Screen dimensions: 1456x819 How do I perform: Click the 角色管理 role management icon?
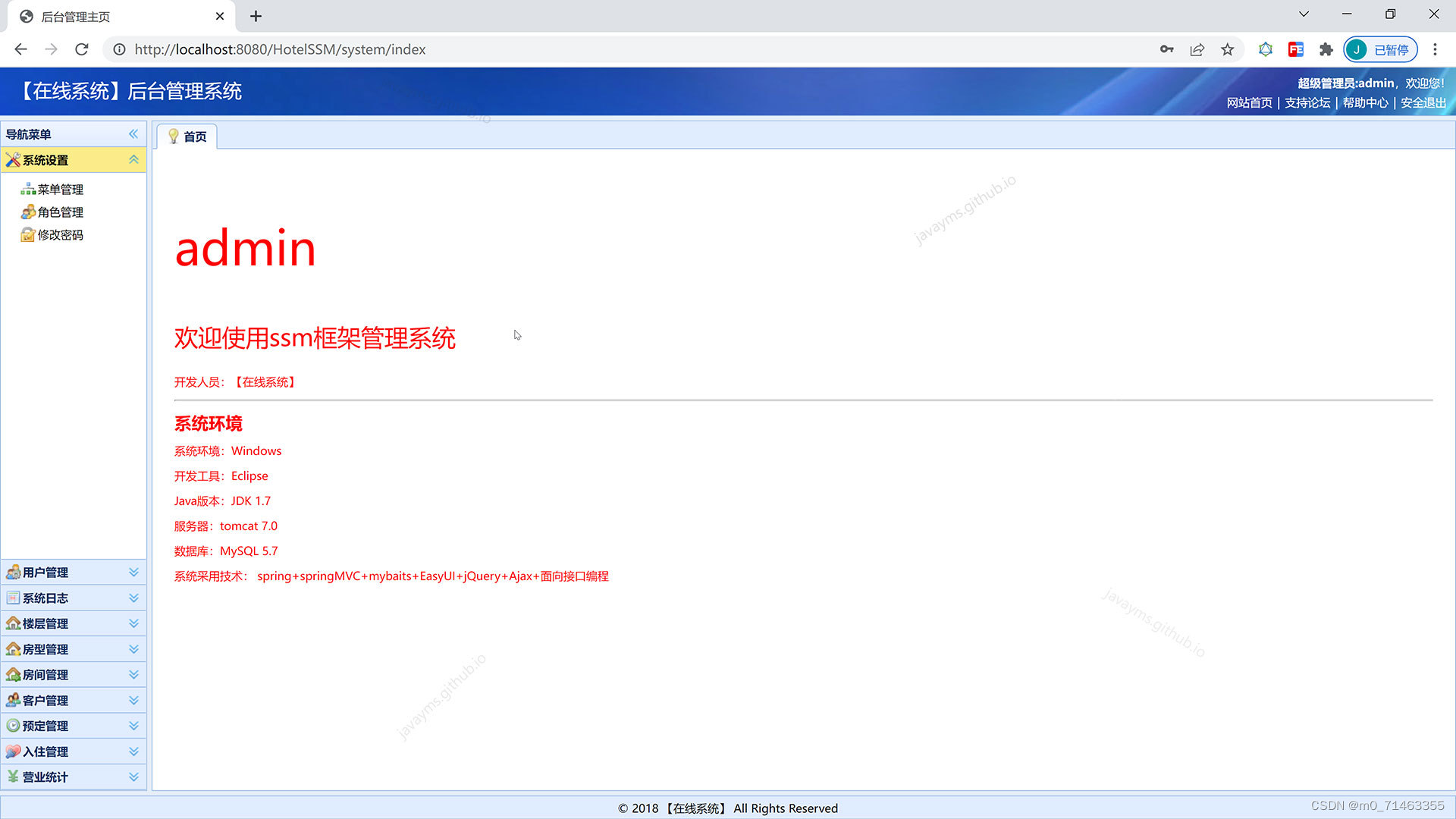coord(28,212)
